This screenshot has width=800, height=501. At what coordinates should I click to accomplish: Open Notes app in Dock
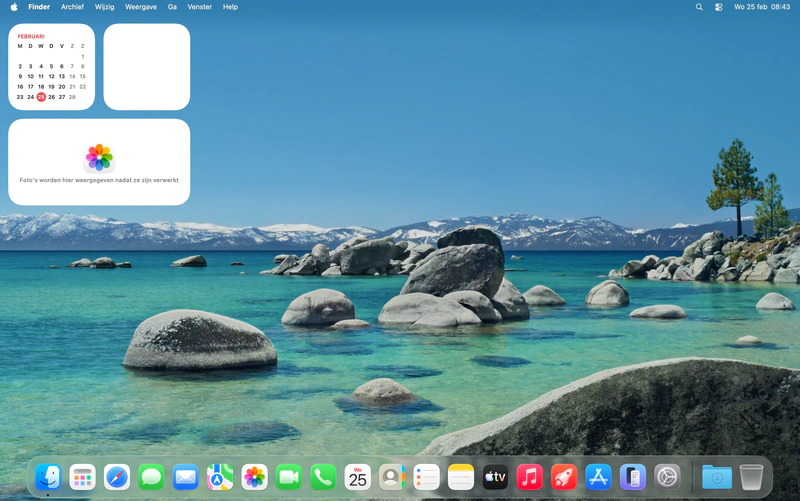[461, 478]
